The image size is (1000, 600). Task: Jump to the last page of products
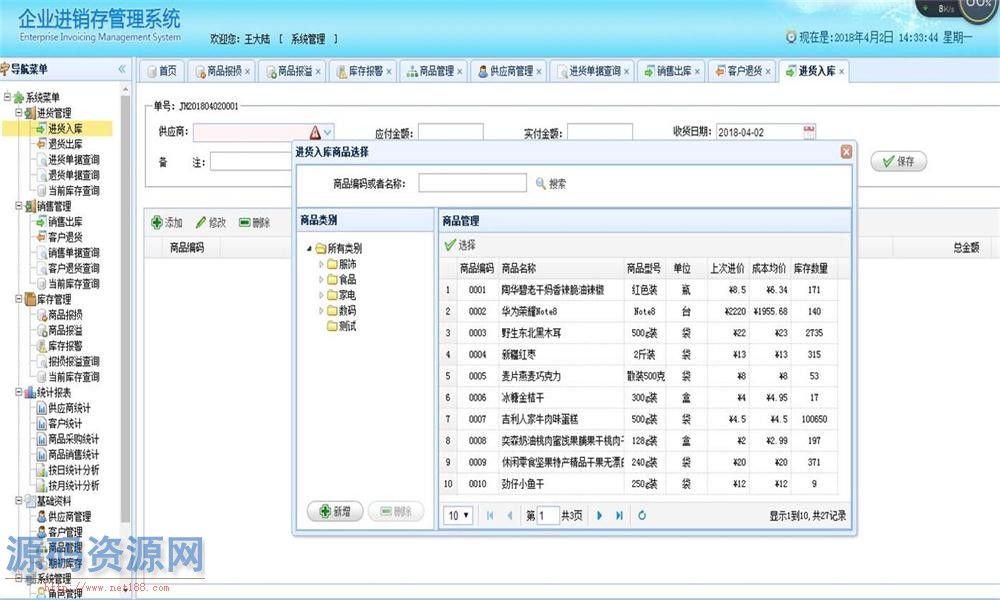(x=619, y=516)
